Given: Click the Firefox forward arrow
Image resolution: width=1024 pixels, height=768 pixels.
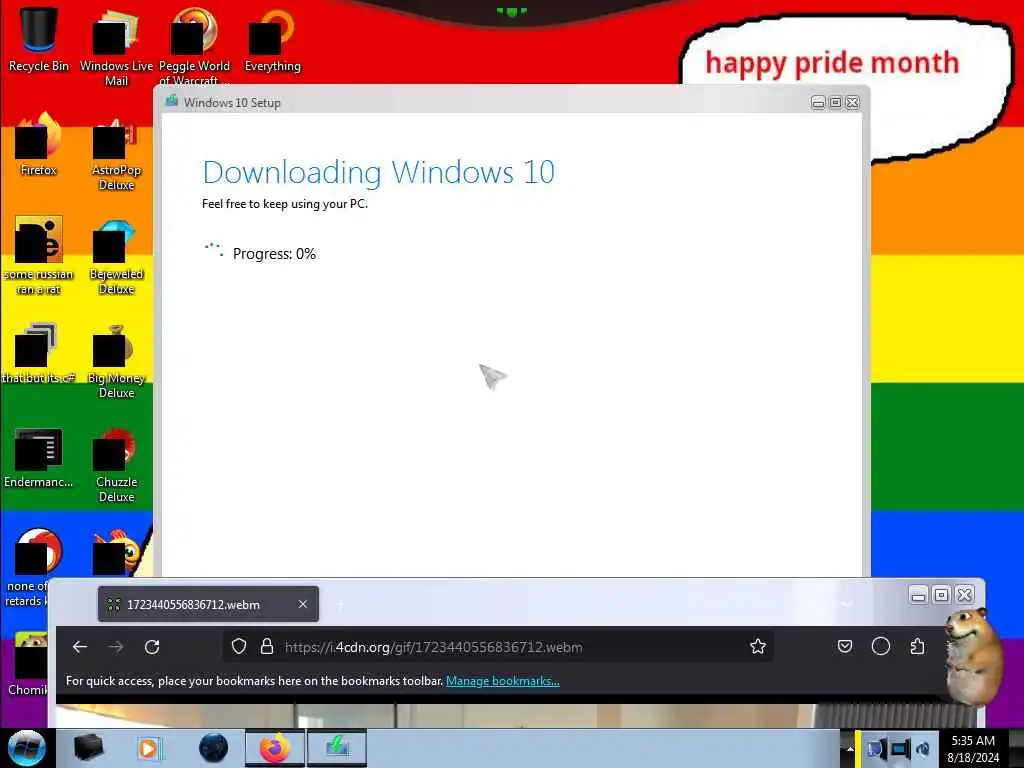Looking at the screenshot, I should tap(116, 647).
